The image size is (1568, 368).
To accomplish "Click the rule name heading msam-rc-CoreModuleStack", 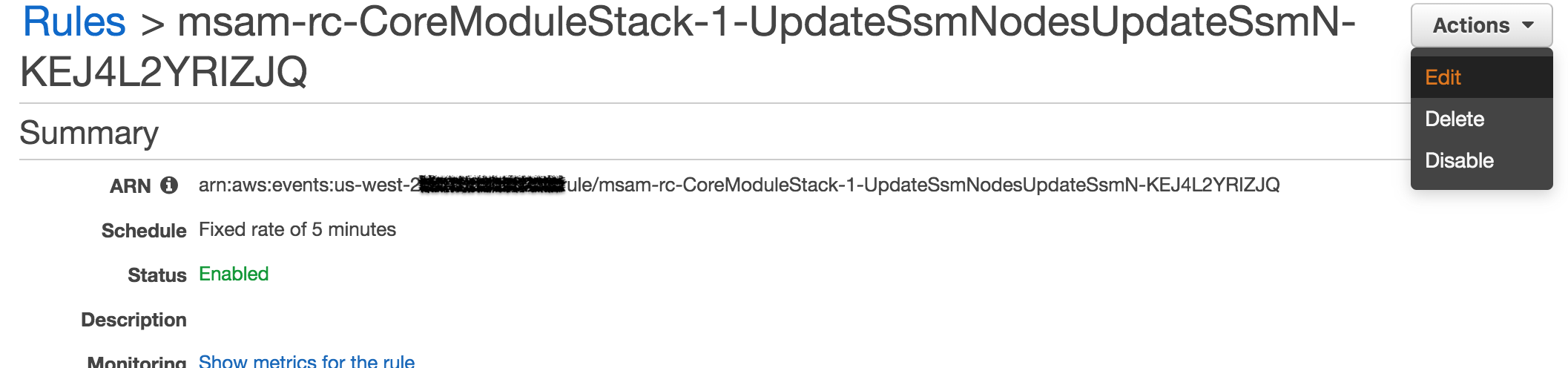I will coord(688,47).
